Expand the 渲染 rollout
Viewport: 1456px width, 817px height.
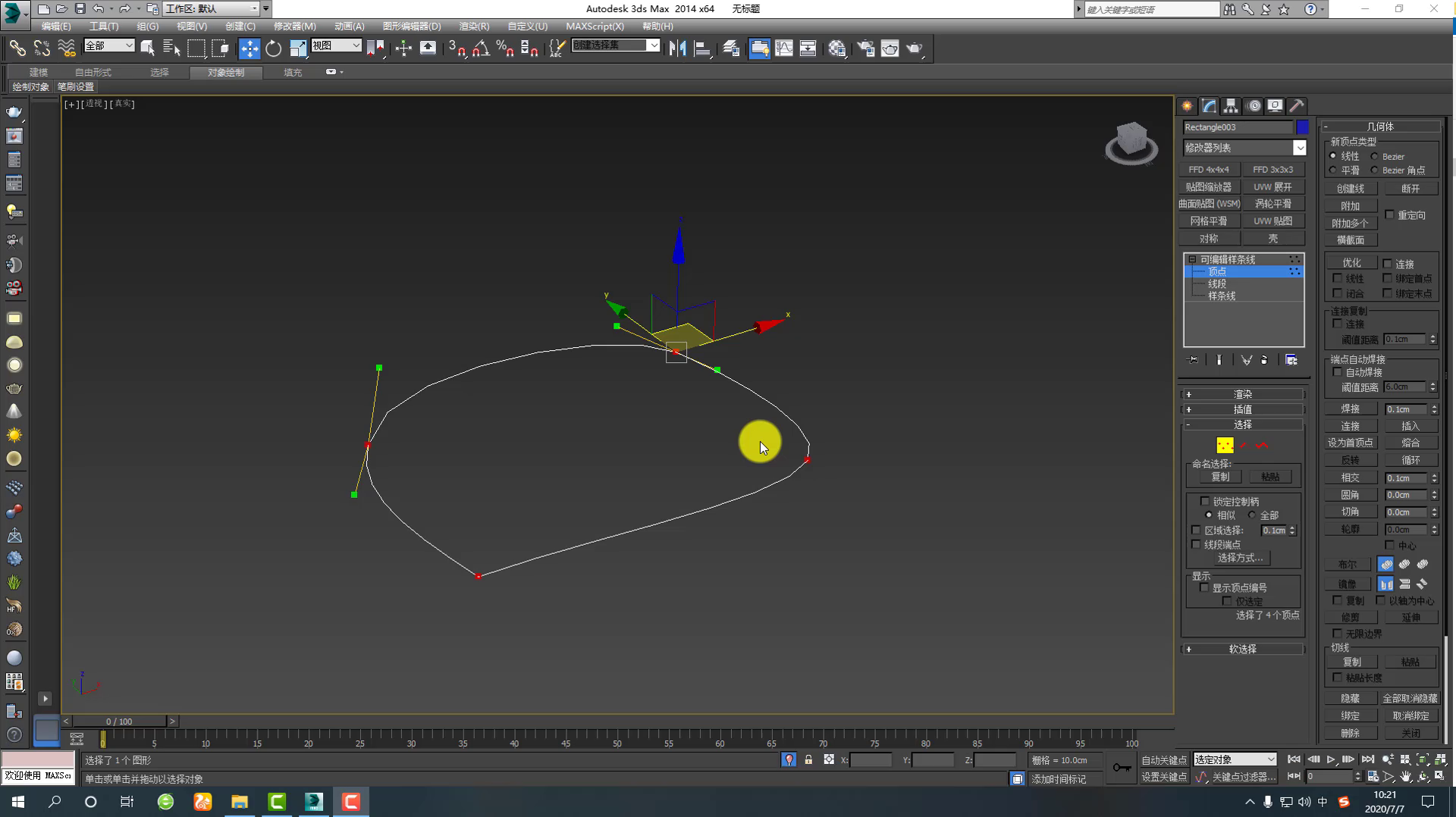pyautogui.click(x=1242, y=394)
